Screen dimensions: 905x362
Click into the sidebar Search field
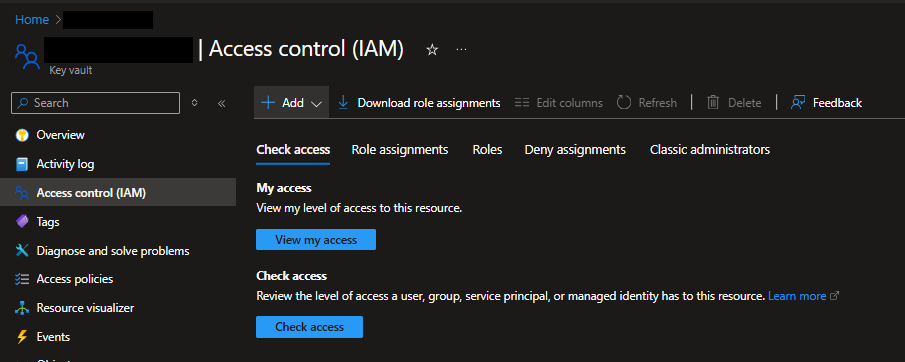coord(95,103)
